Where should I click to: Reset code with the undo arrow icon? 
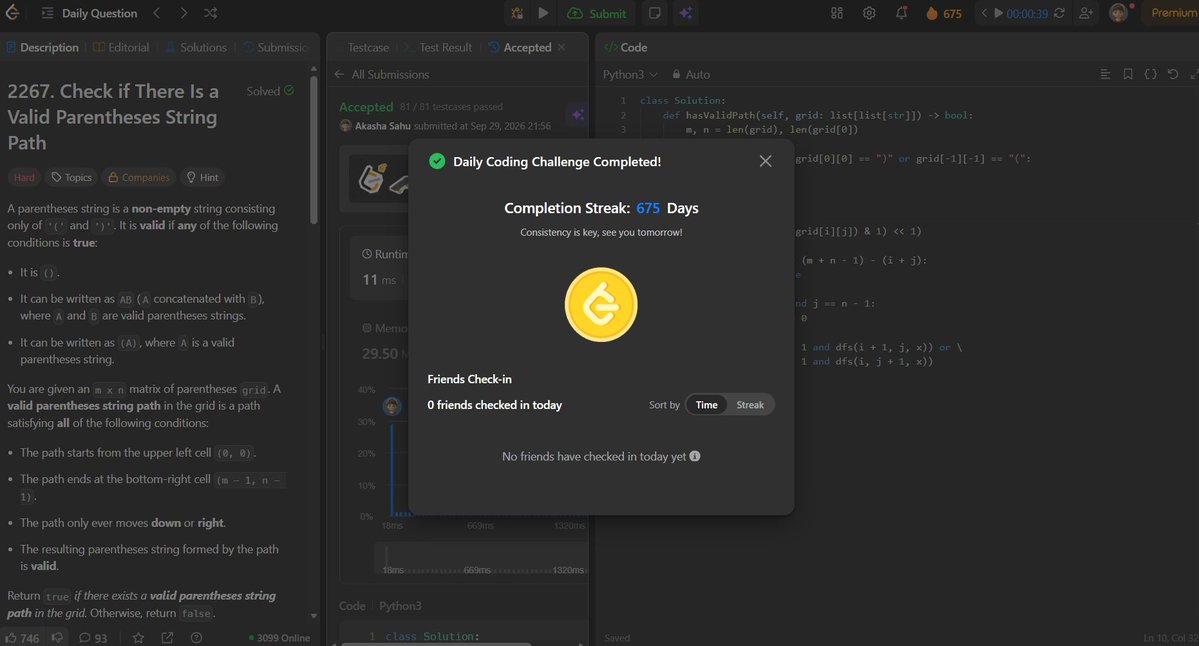pyautogui.click(x=1173, y=74)
